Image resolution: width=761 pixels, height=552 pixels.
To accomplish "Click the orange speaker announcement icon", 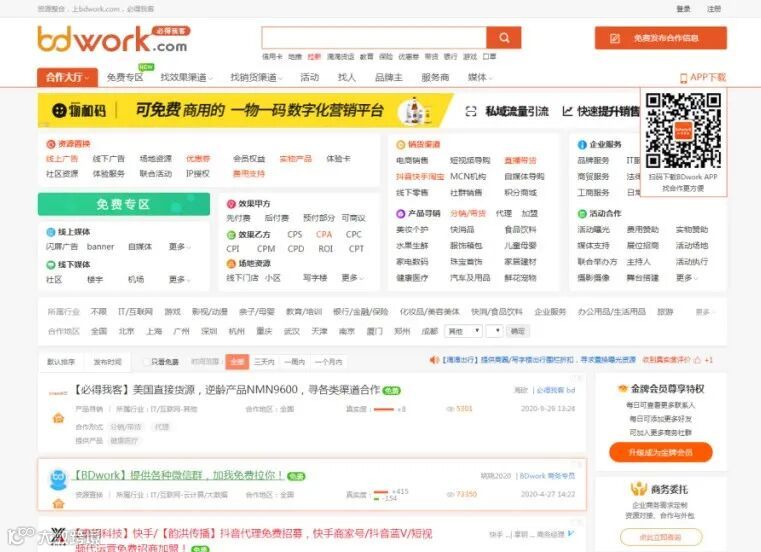I will 433,360.
